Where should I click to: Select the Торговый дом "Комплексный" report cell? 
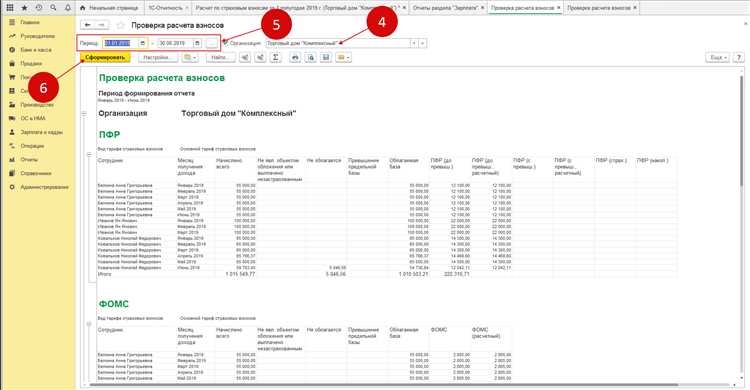239,113
